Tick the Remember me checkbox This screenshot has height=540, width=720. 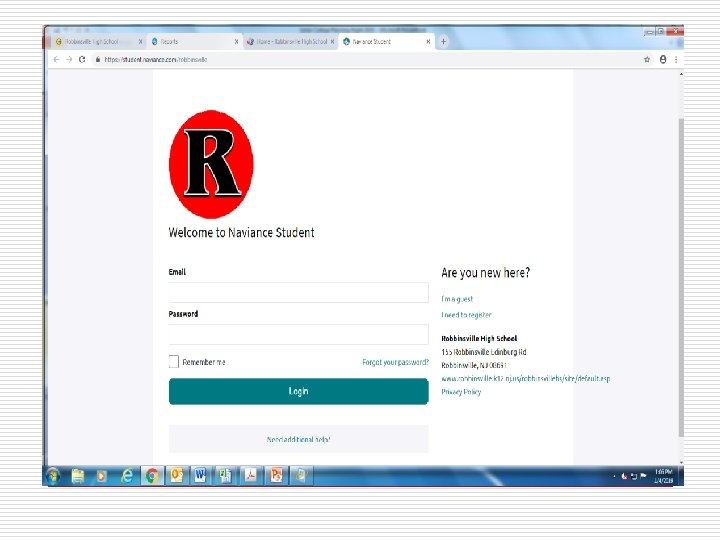point(174,362)
